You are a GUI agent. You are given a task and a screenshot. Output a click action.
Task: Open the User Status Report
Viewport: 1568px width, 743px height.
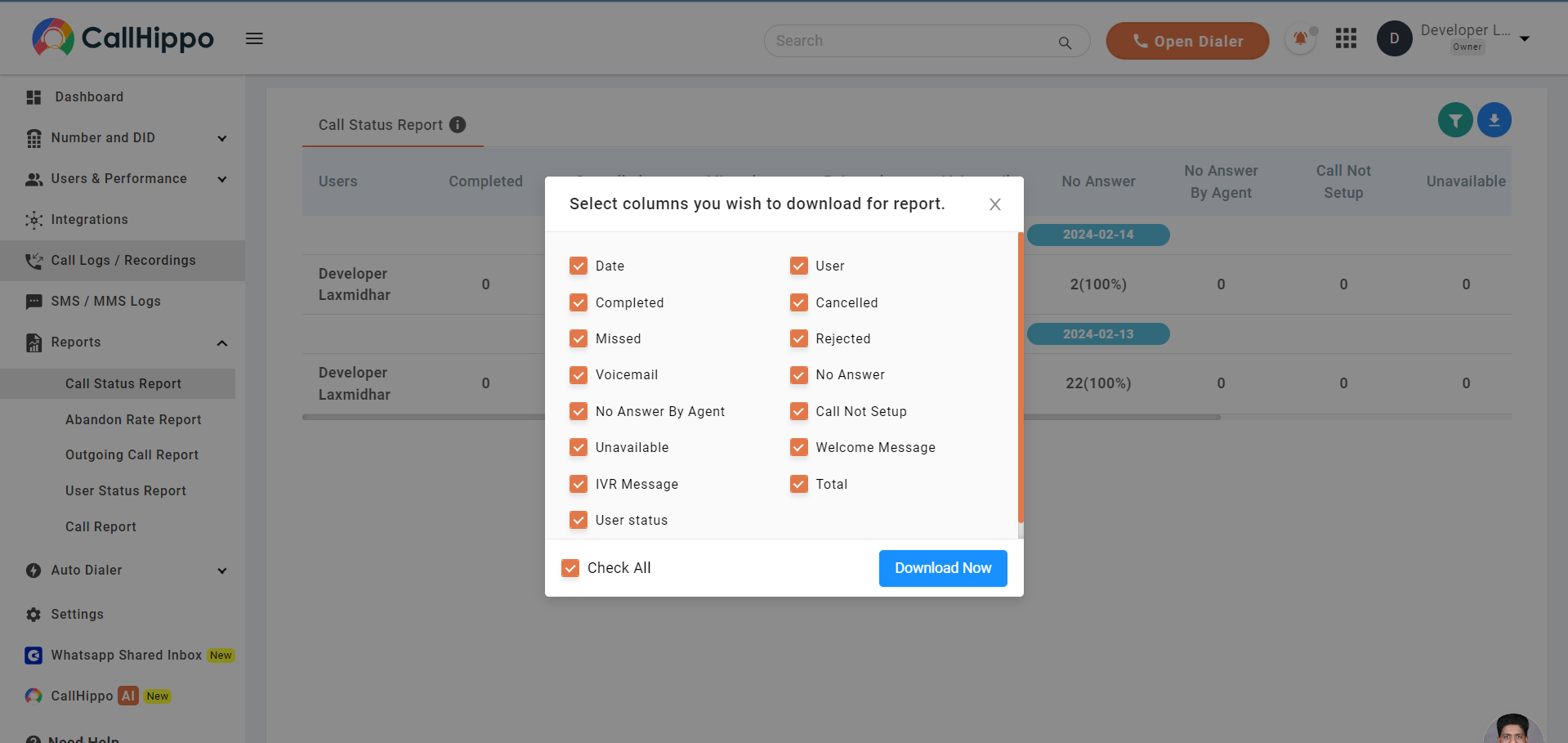pyautogui.click(x=126, y=490)
